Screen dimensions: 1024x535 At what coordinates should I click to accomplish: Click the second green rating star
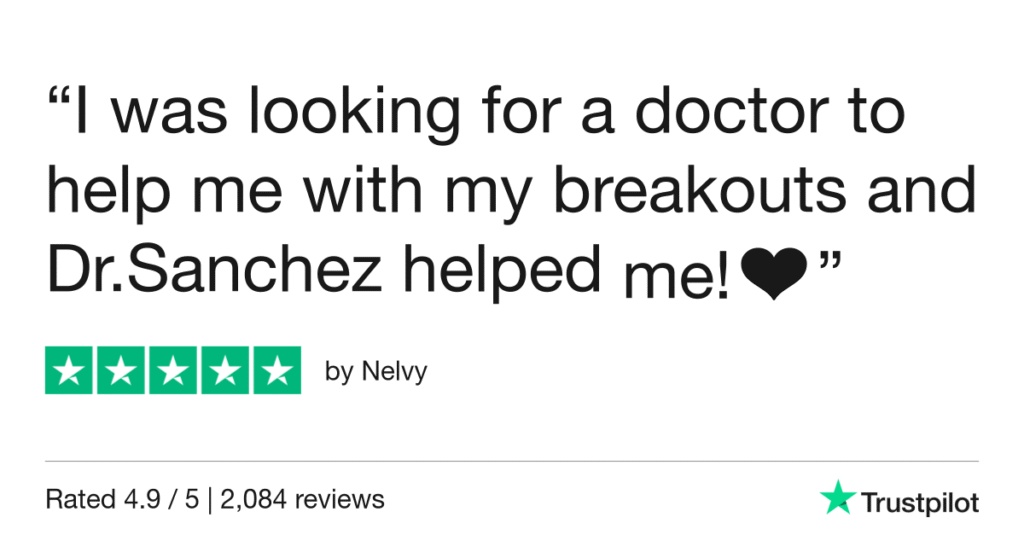click(122, 371)
